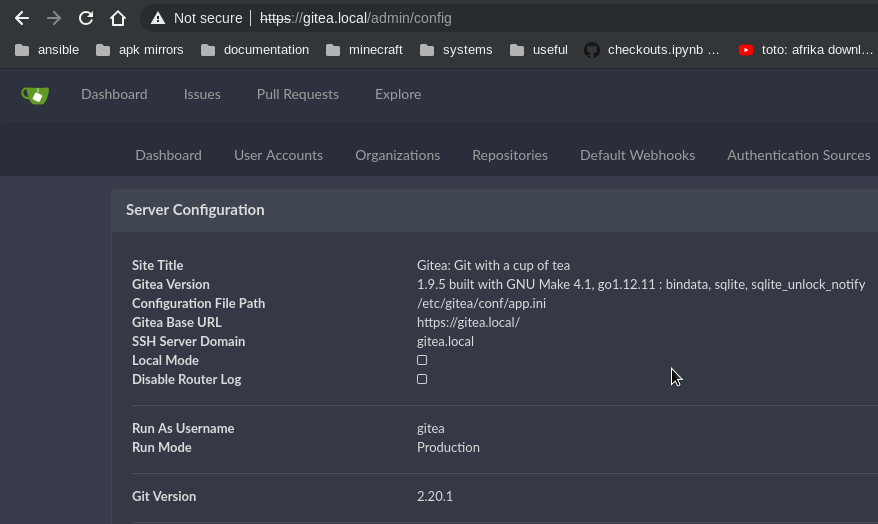Open the minecraft bookmark folder
This screenshot has height=524, width=878.
364,50
